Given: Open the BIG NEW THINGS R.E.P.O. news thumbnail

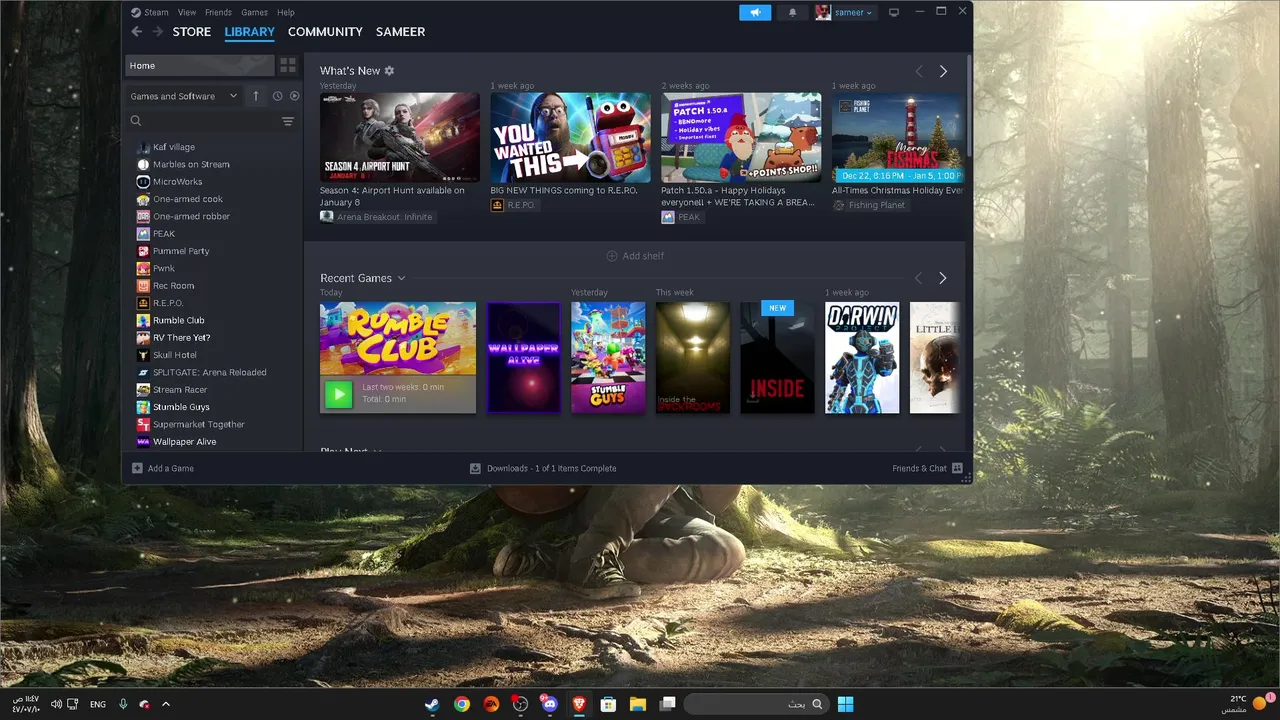Looking at the screenshot, I should coord(570,137).
